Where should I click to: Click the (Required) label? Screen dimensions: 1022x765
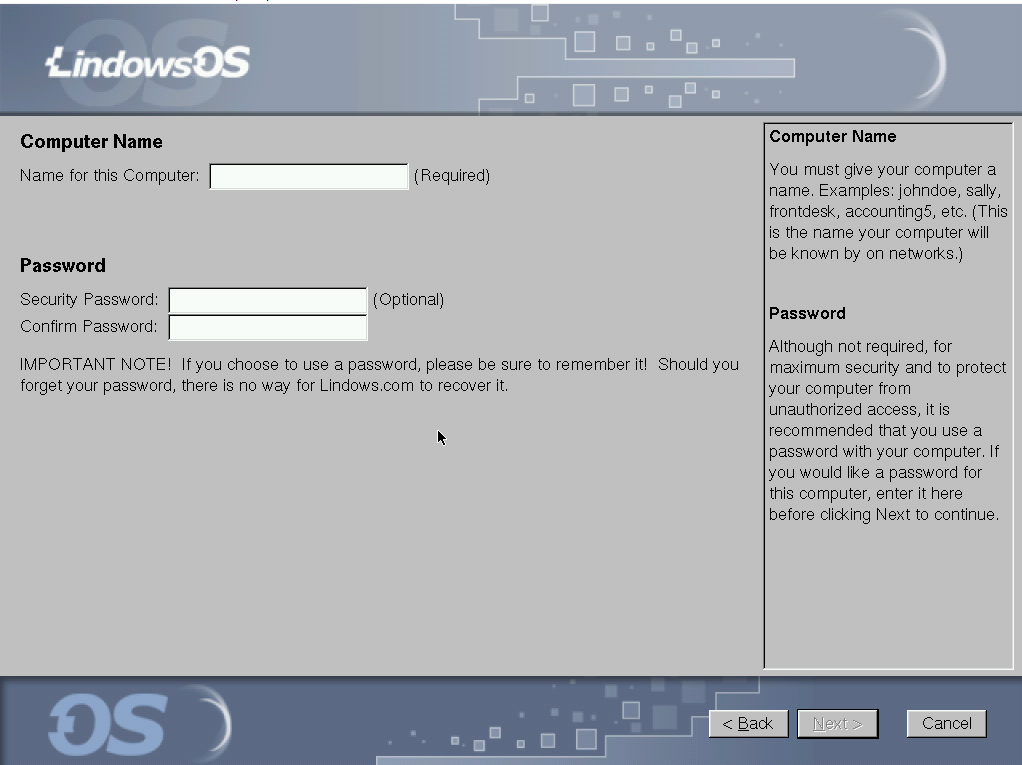point(452,176)
